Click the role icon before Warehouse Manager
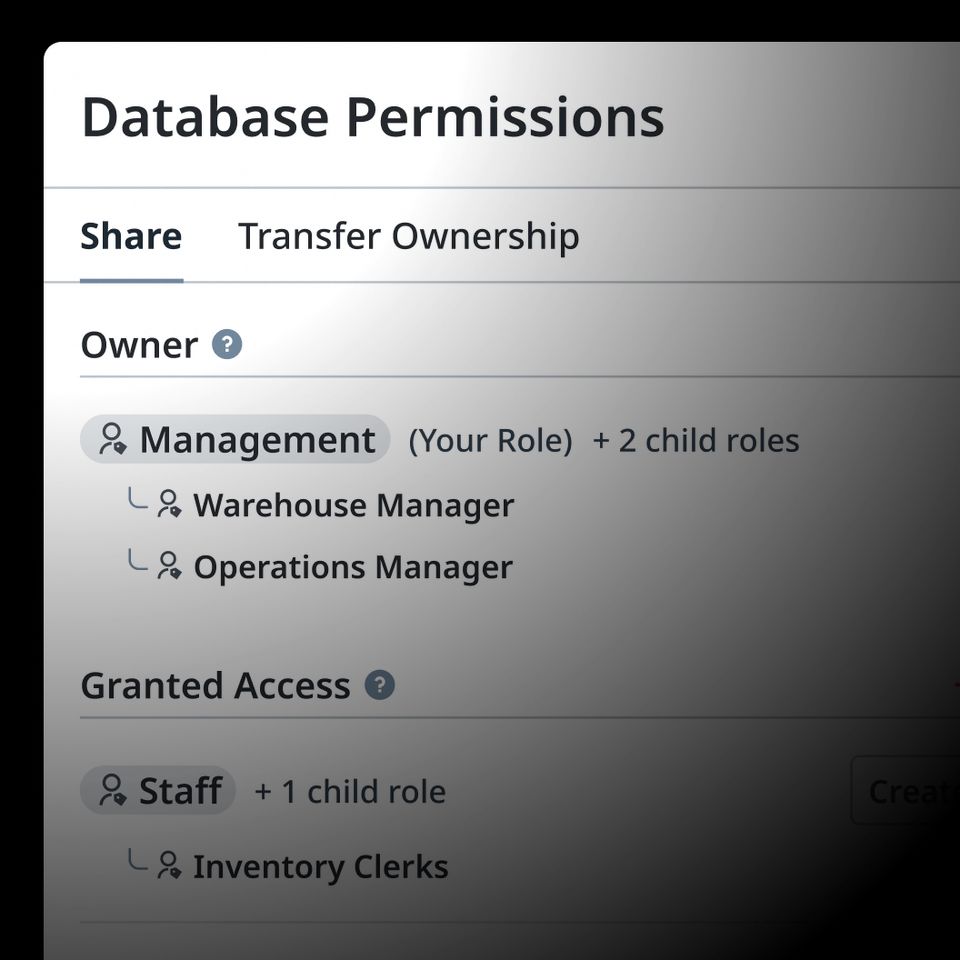This screenshot has width=960, height=960. pyautogui.click(x=169, y=504)
